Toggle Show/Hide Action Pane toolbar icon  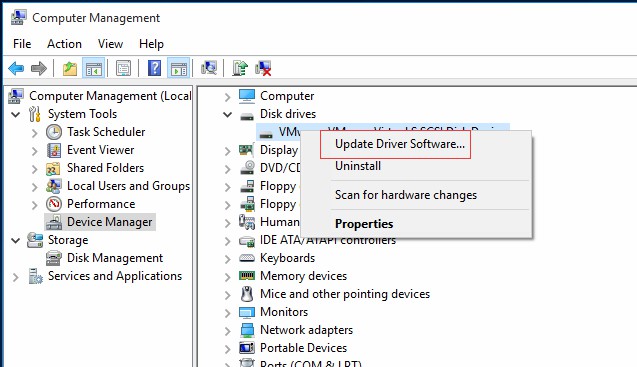[179, 68]
